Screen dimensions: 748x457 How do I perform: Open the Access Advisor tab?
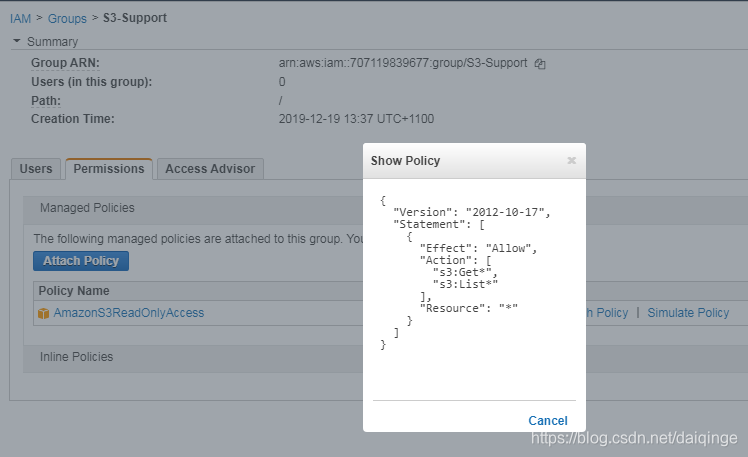[x=210, y=169]
